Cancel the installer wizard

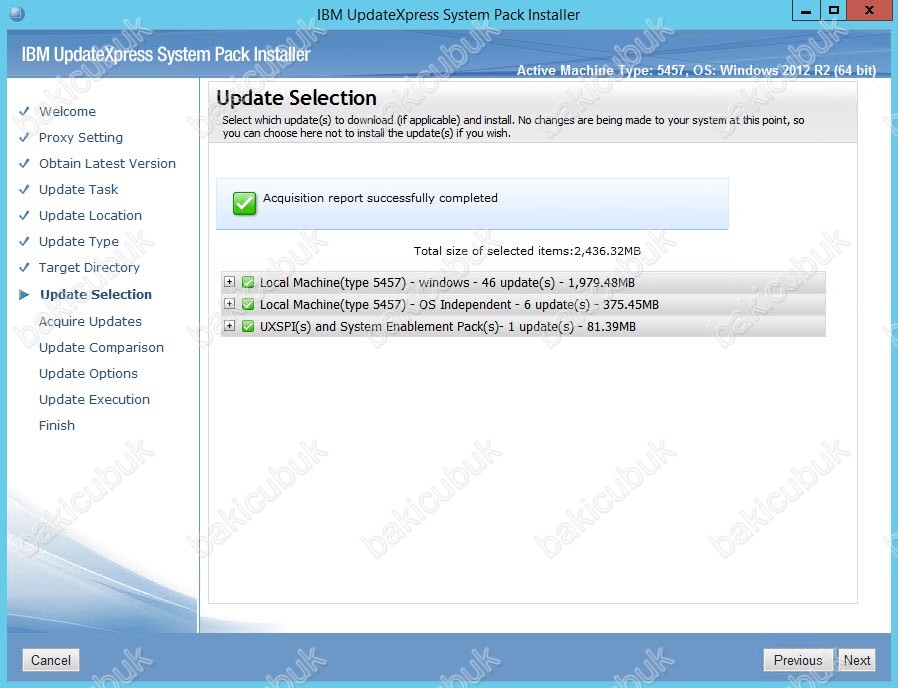point(51,660)
